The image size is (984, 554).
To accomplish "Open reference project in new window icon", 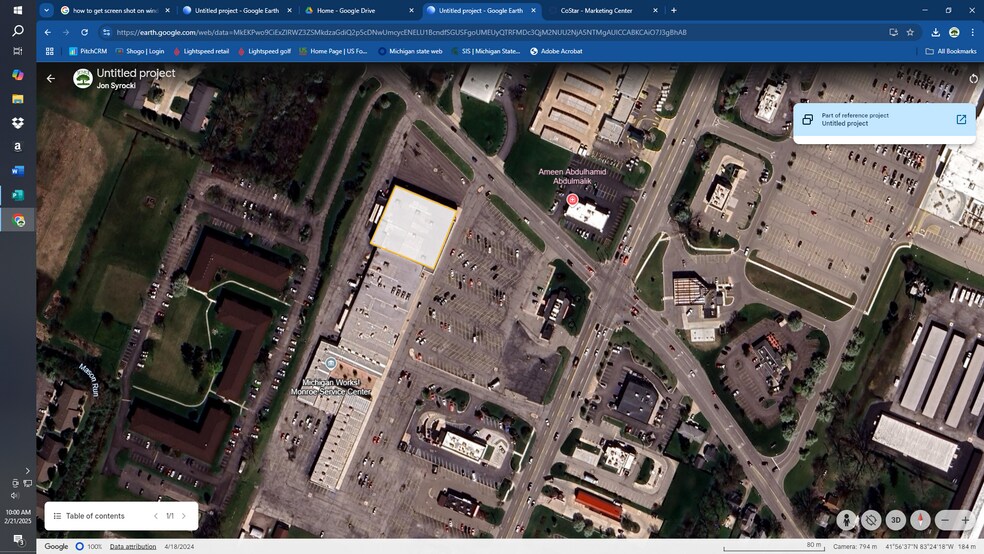I will coord(961,119).
